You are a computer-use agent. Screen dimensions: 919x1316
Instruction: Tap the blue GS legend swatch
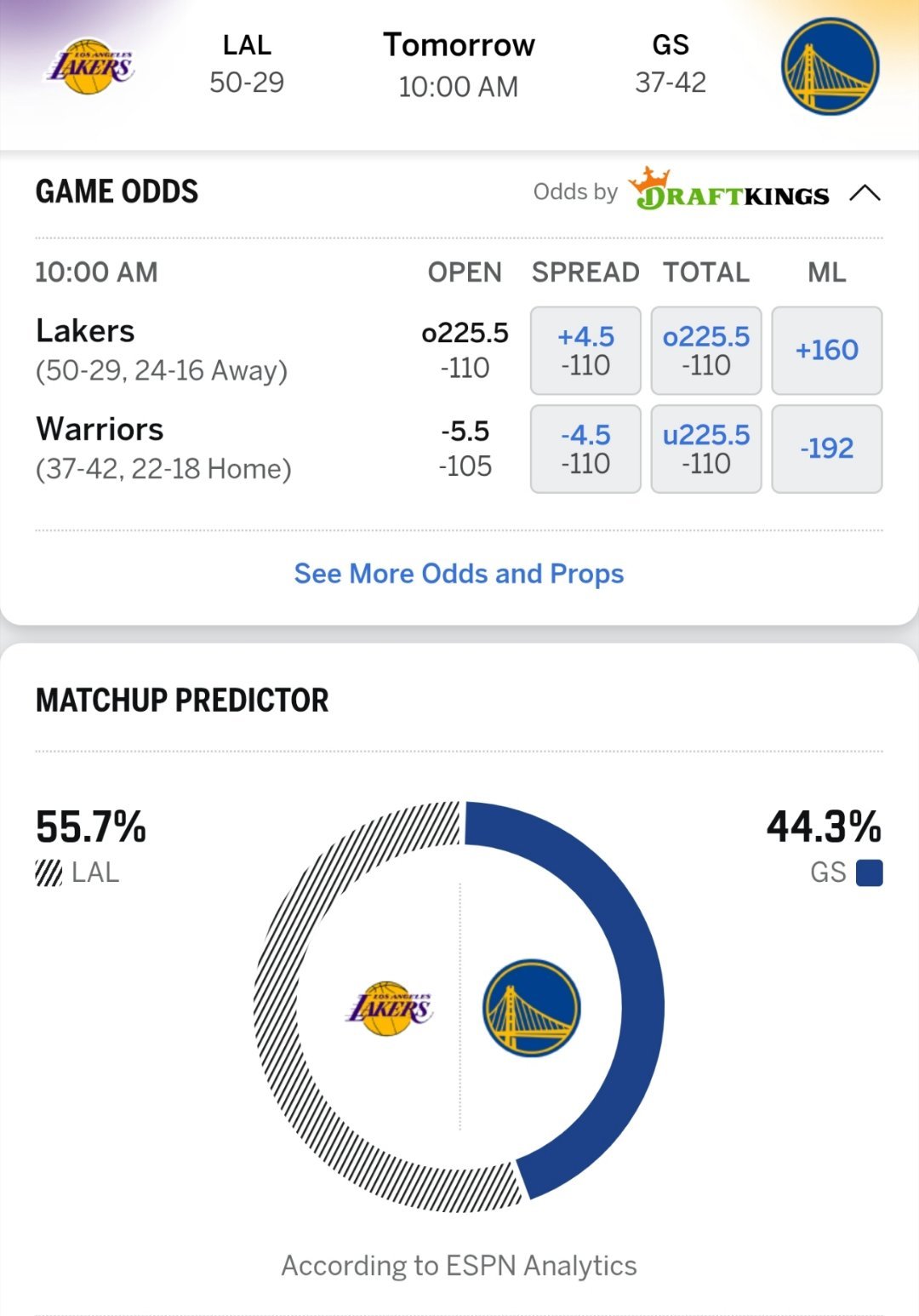click(869, 873)
